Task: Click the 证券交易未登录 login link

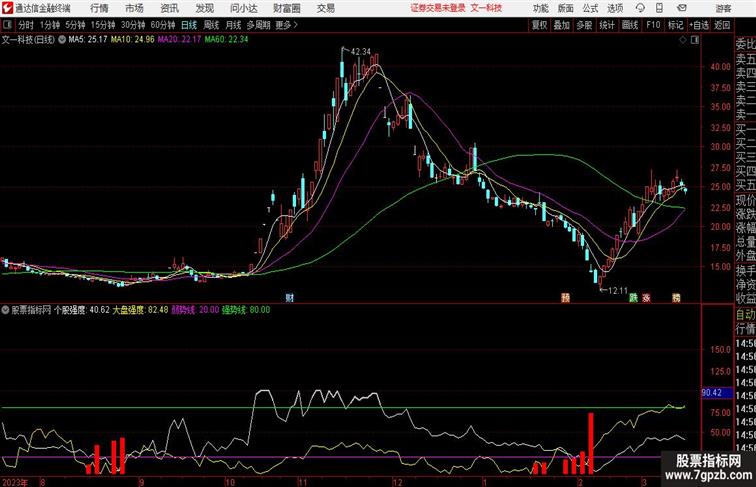Action: 438,8
